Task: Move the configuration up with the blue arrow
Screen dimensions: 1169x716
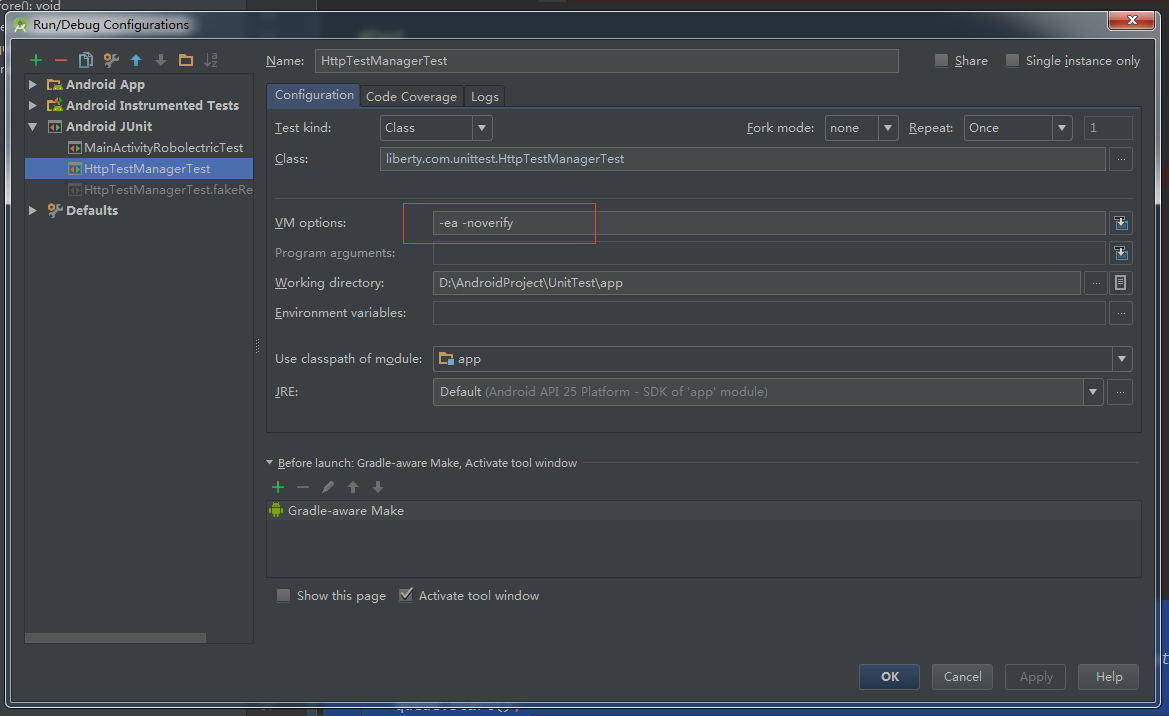Action: pyautogui.click(x=136, y=60)
